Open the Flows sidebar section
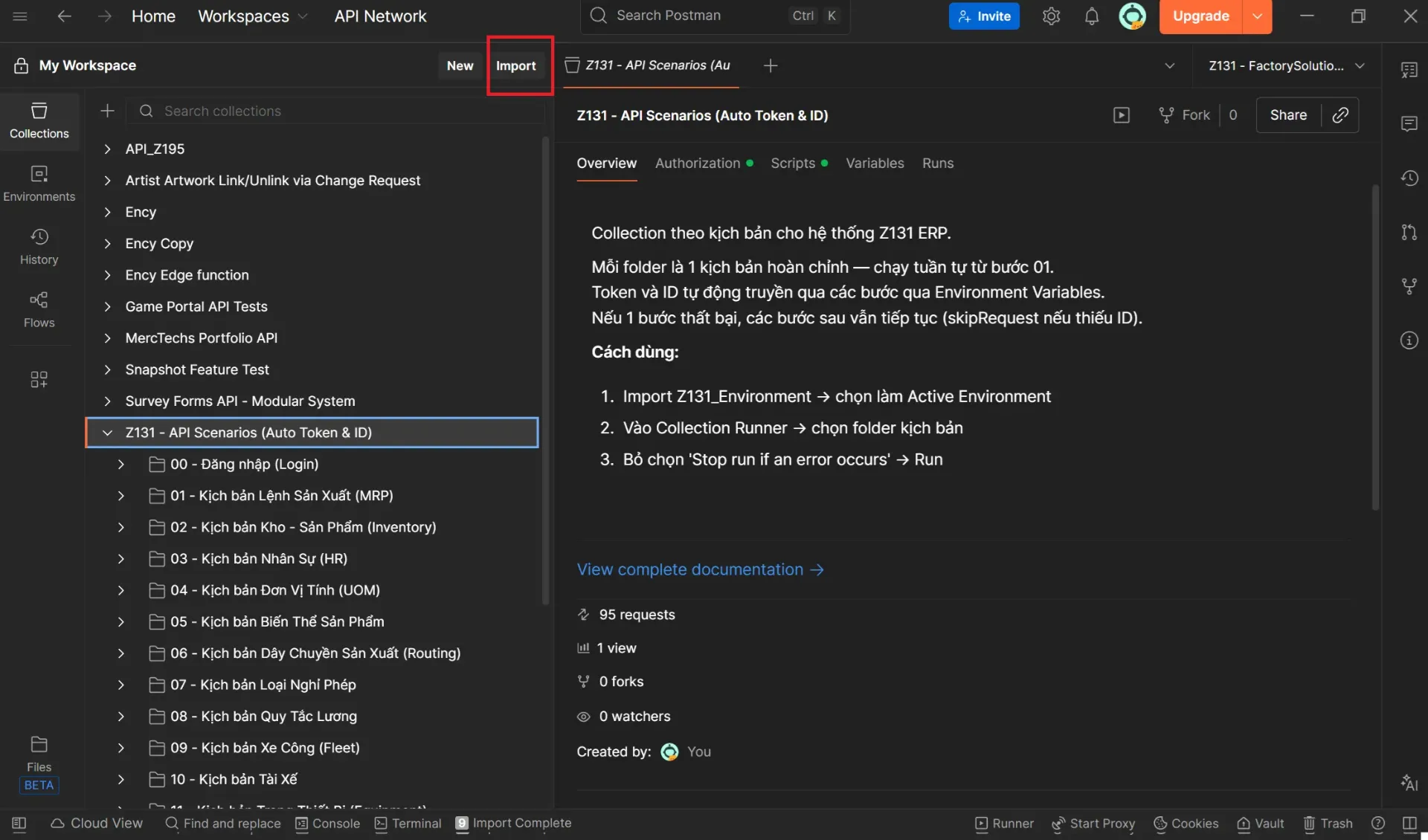Viewport: 1428px width, 840px height. (39, 311)
